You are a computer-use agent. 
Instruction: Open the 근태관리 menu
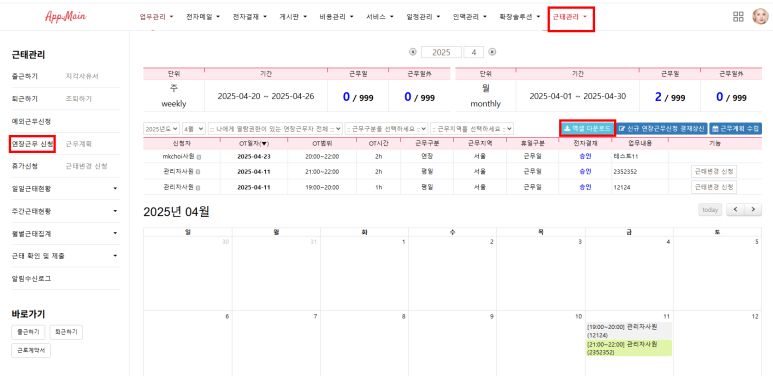(x=569, y=16)
